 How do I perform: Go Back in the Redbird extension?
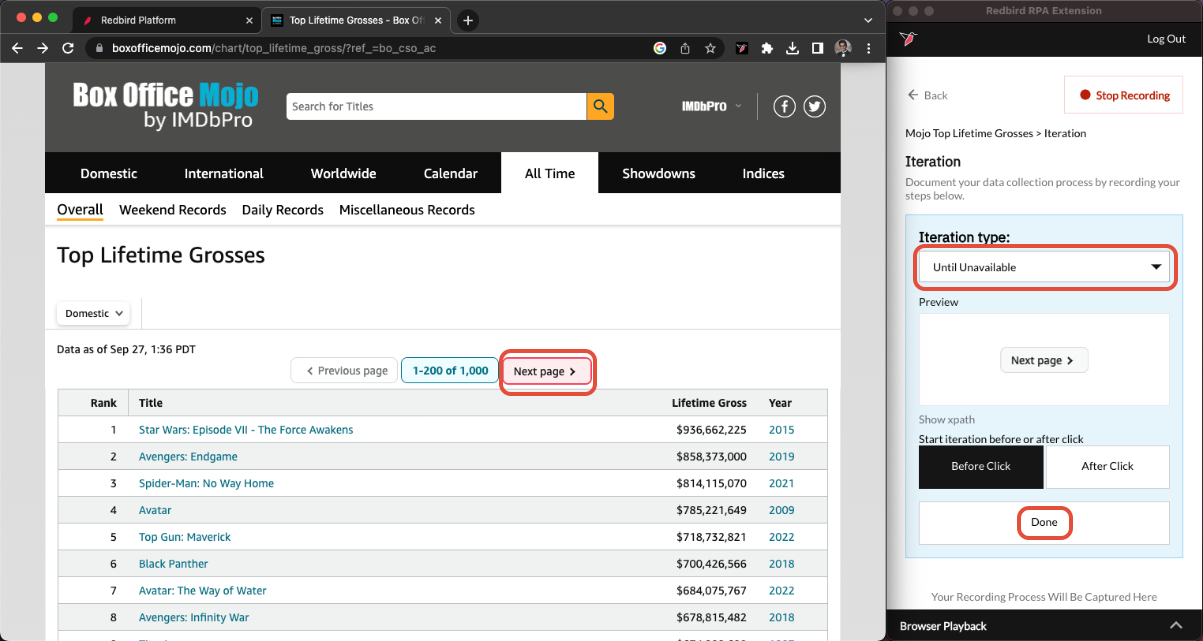tap(928, 95)
